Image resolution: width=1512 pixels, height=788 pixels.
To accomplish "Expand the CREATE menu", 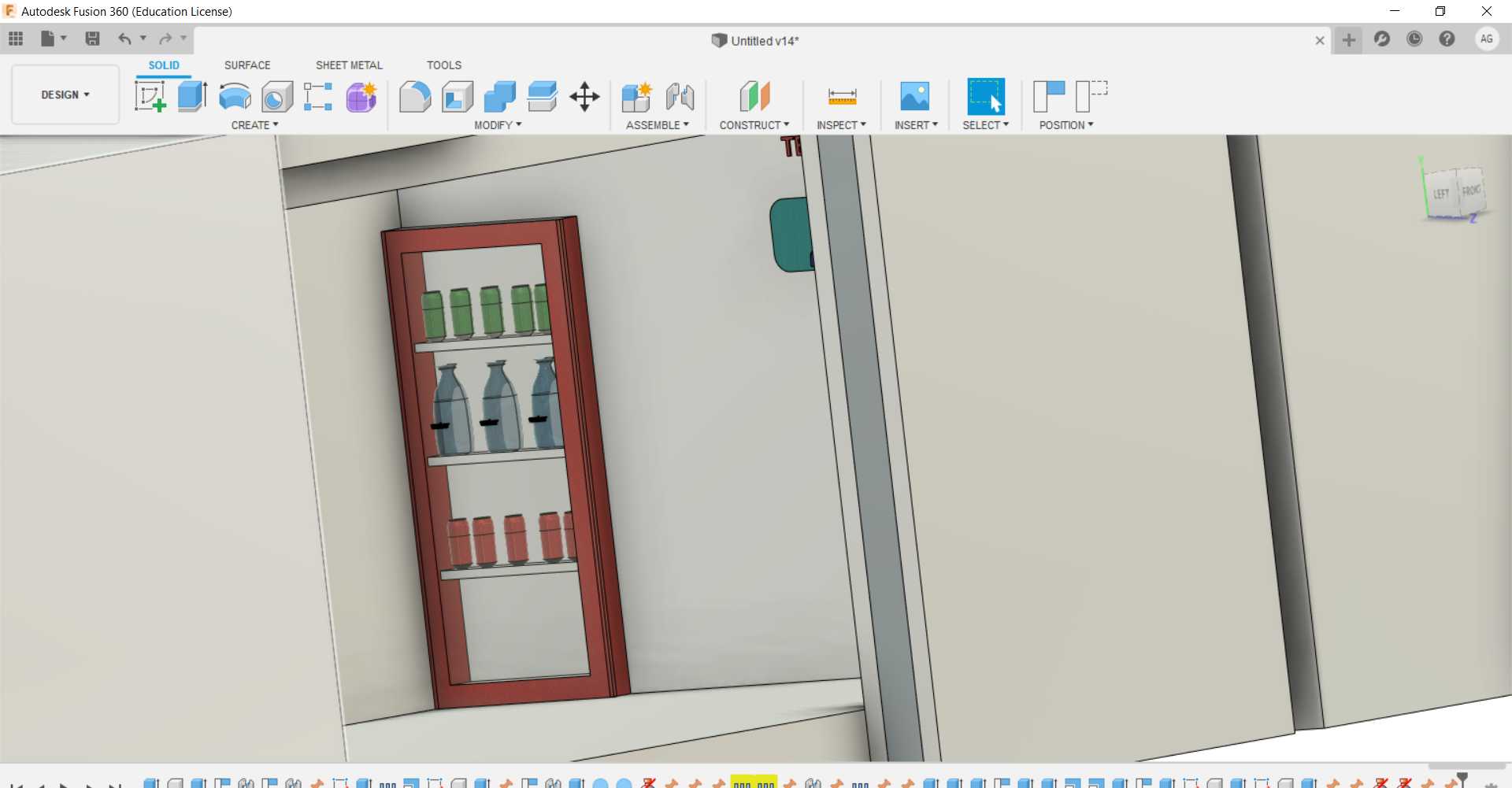I will click(254, 125).
